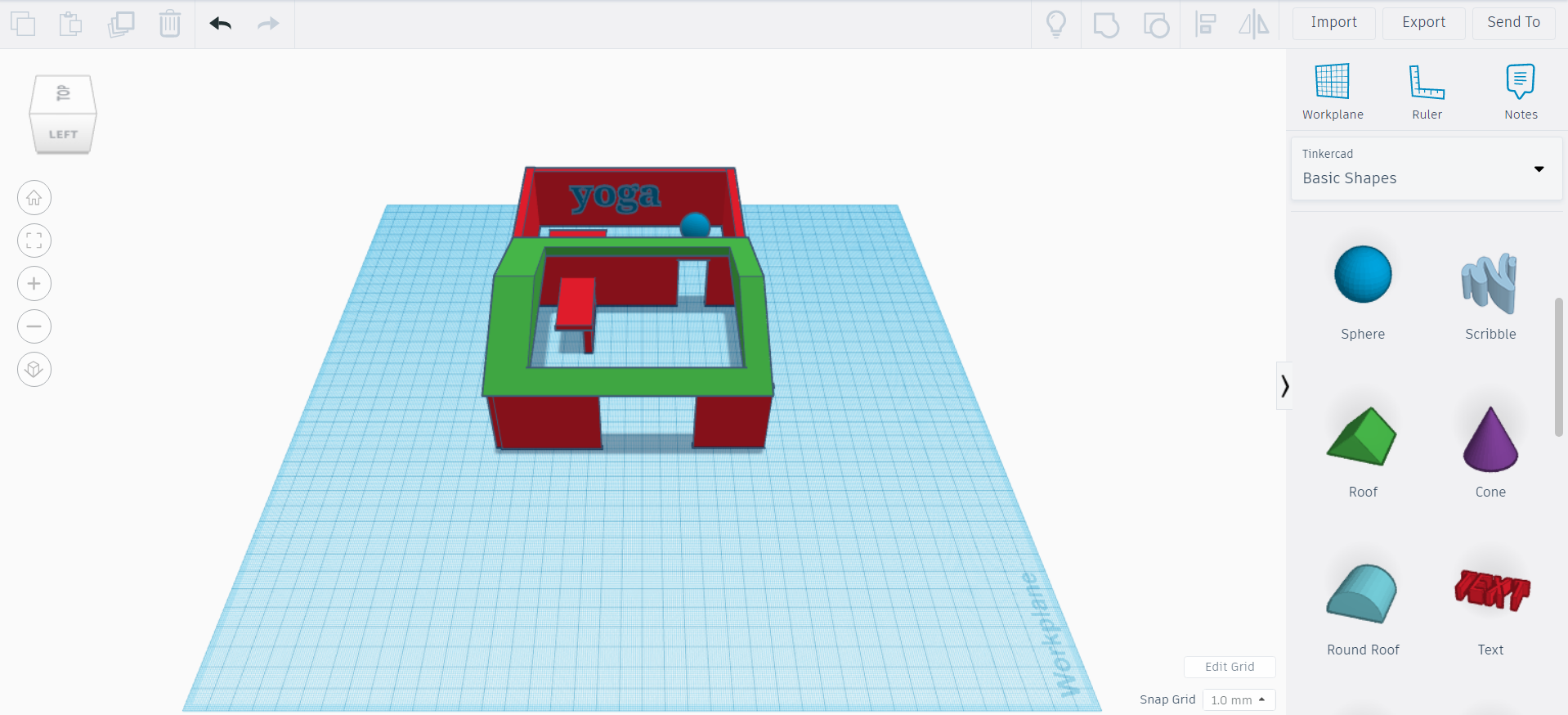Select the yoga text object

616,196
